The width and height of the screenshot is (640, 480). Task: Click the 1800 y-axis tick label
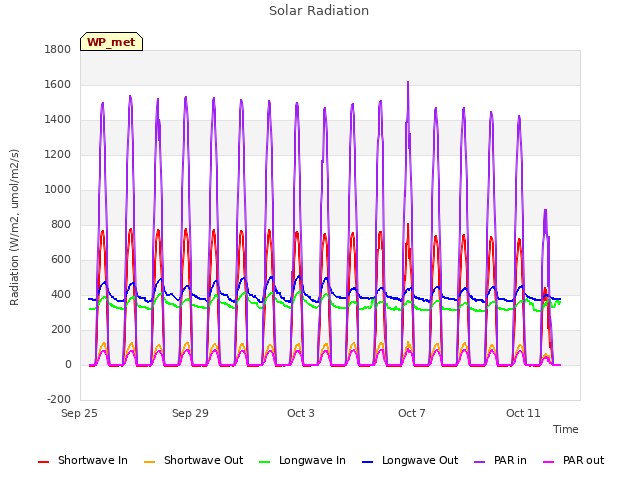[58, 49]
